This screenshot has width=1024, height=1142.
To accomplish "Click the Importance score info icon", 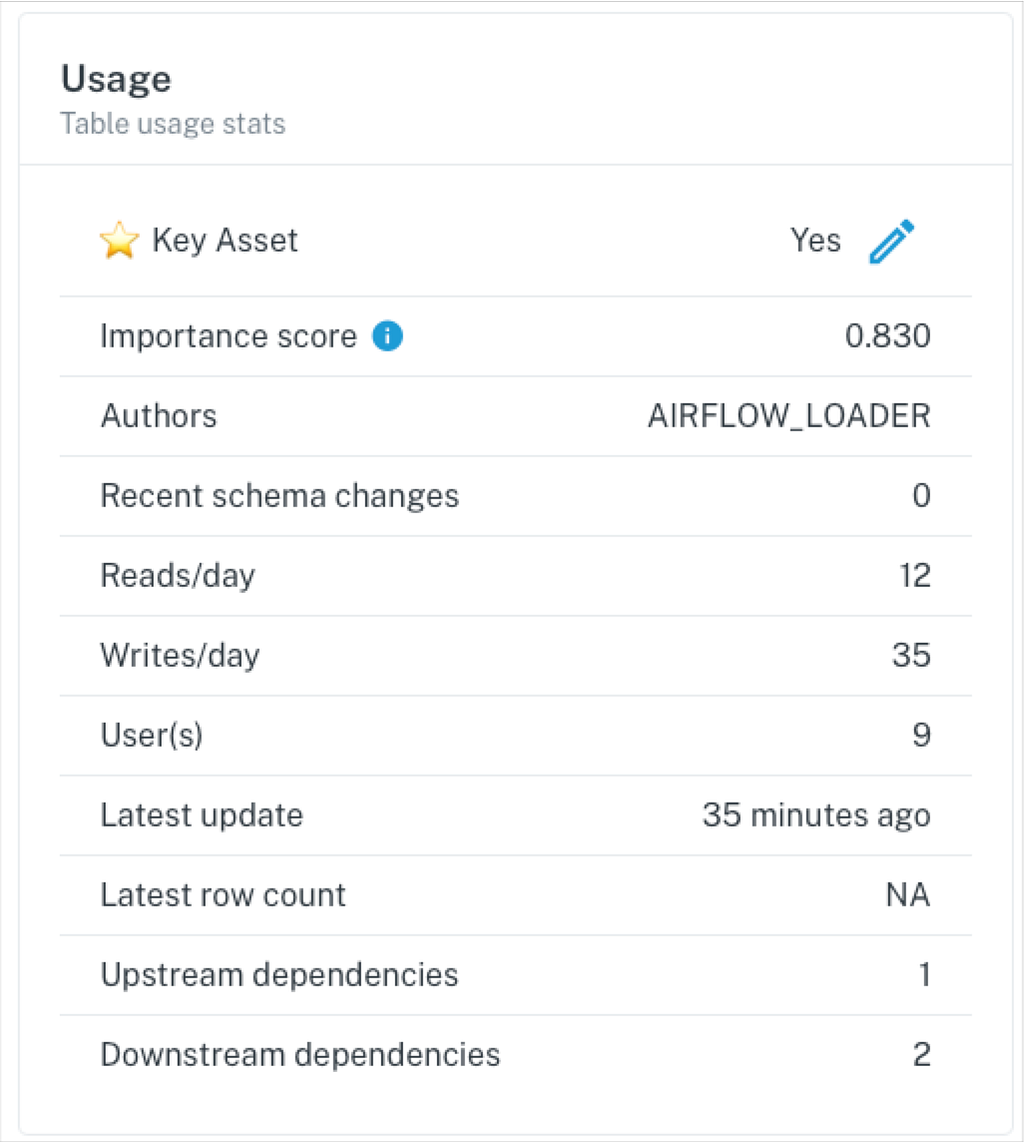I will pyautogui.click(x=387, y=336).
